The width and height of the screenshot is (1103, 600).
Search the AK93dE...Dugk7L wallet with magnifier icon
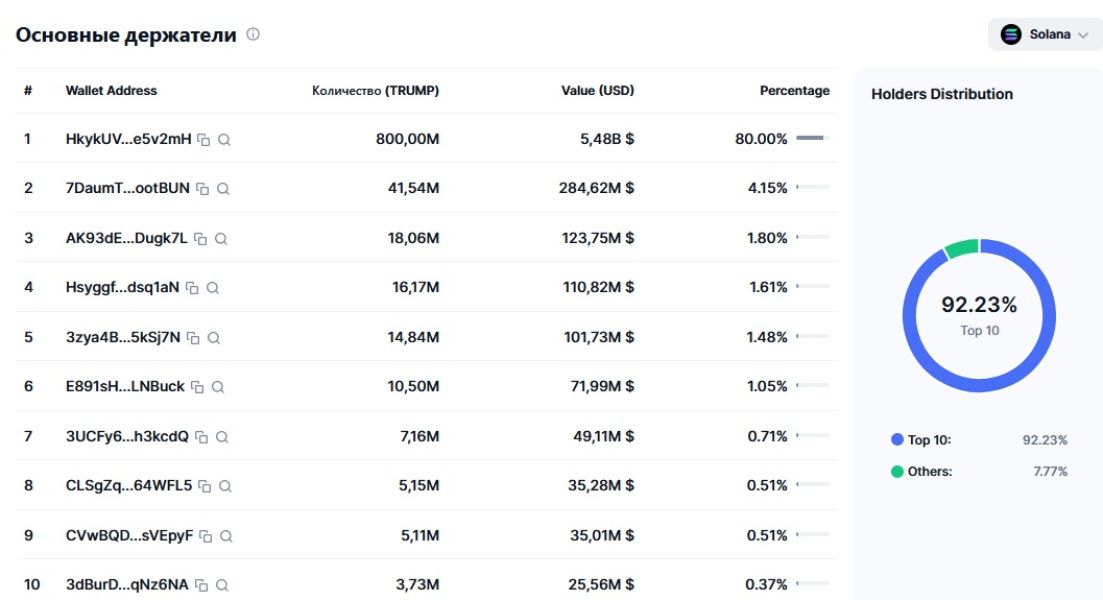tap(221, 239)
